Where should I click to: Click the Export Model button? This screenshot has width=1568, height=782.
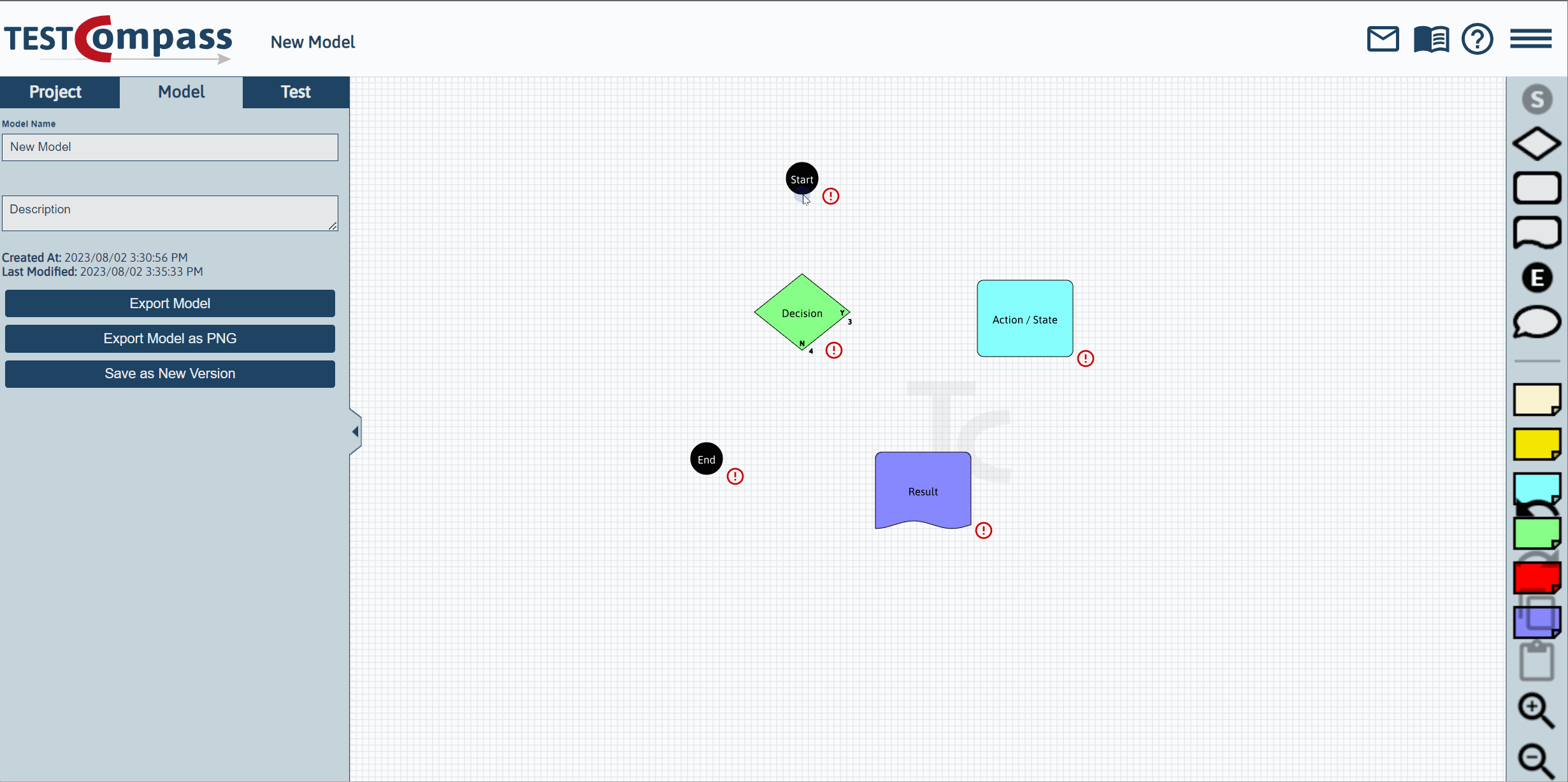click(x=170, y=303)
